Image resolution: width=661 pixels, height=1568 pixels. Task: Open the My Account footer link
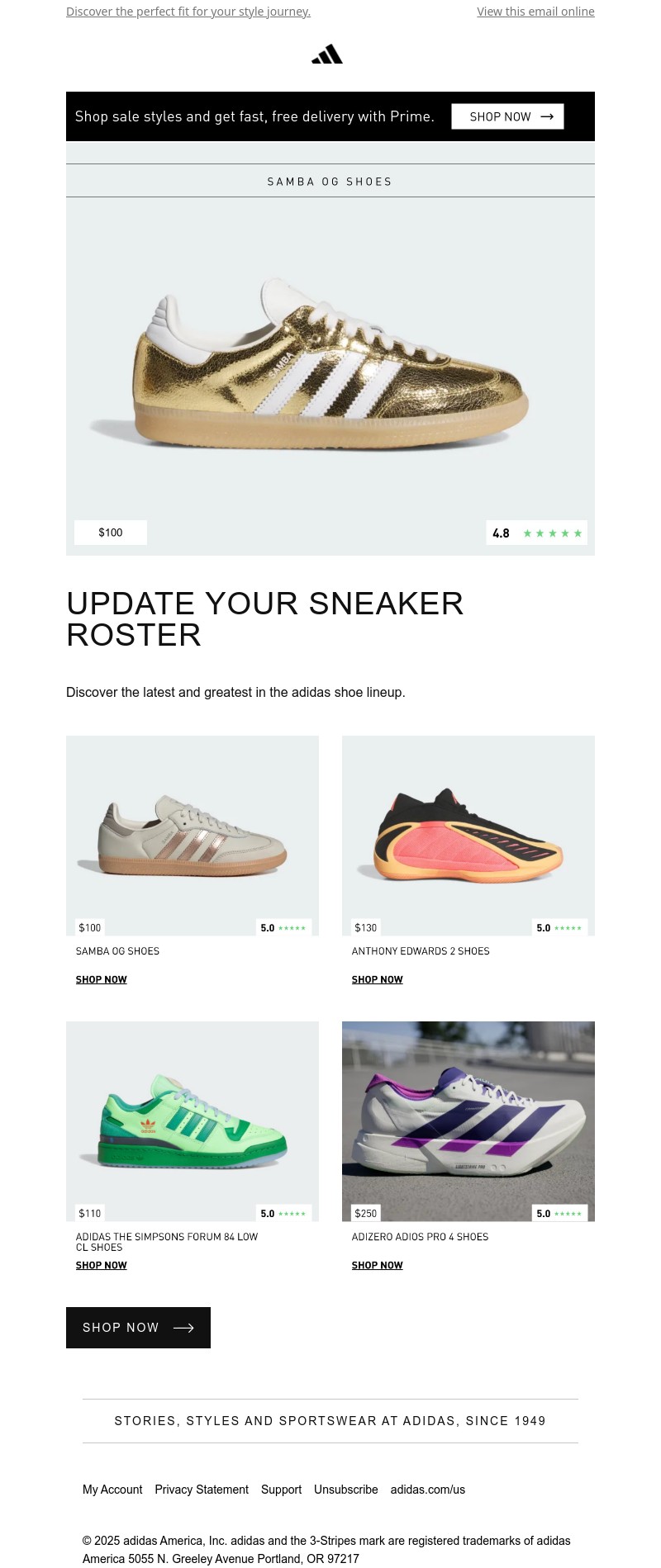coord(112,1490)
